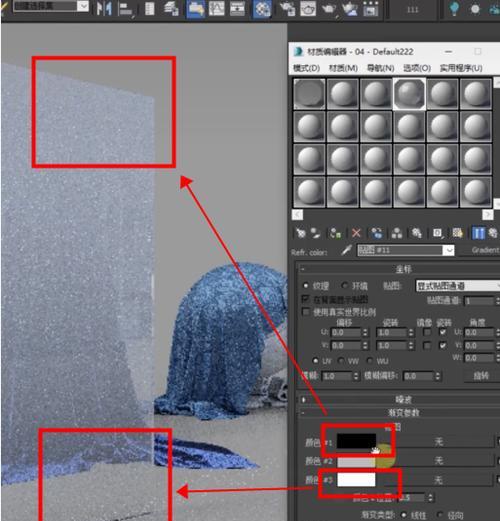The image size is (500, 521).
Task: Select the VW radio button
Action: click(x=341, y=361)
